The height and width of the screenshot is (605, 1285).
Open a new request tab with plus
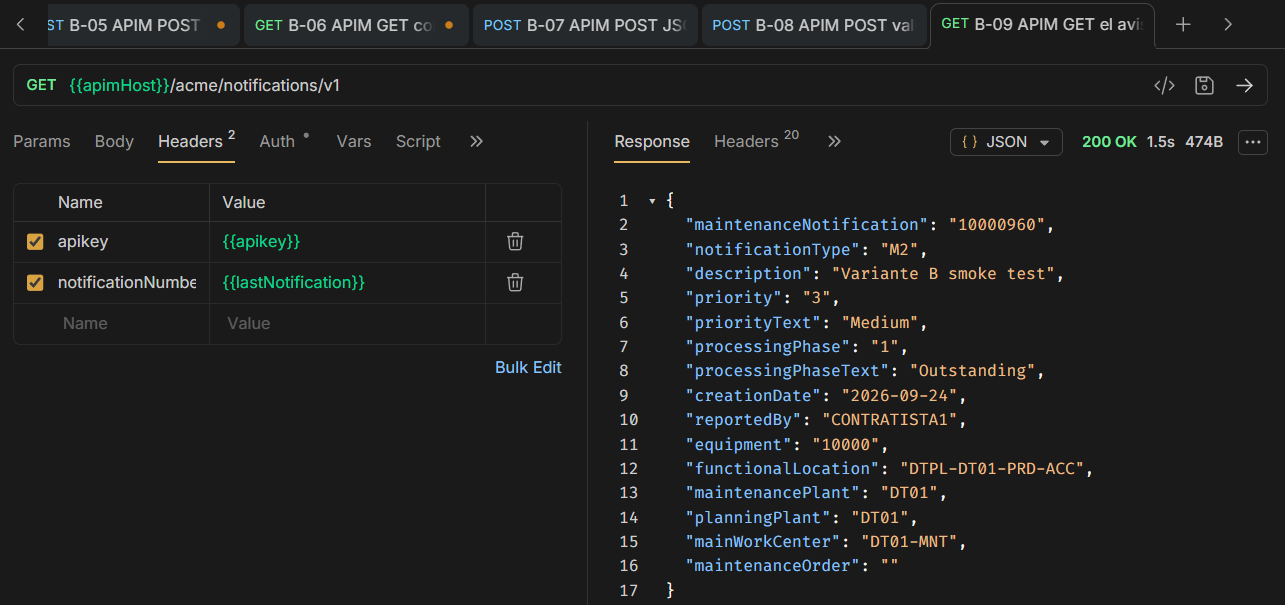pos(1183,25)
